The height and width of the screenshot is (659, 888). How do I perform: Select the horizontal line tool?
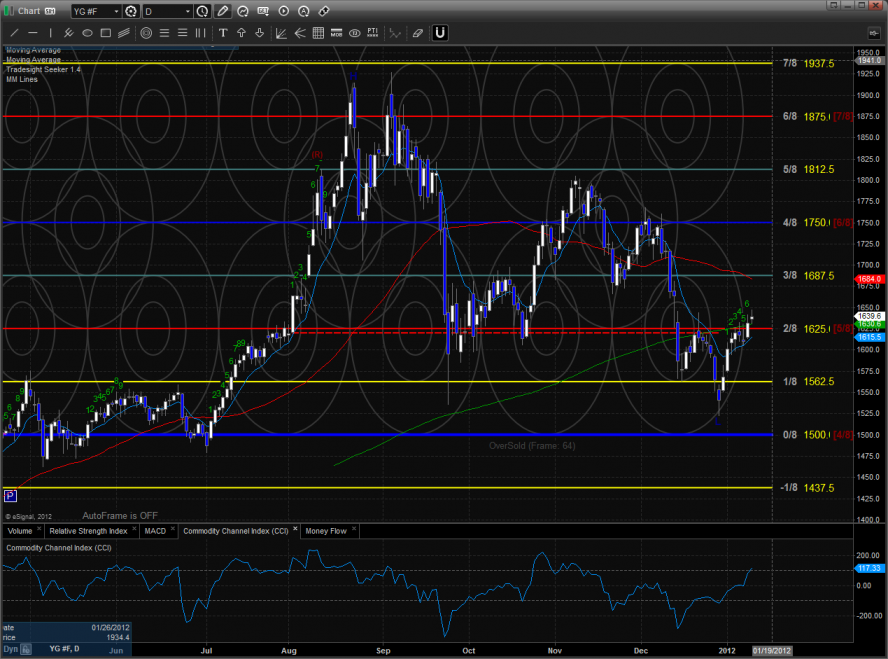(x=33, y=33)
